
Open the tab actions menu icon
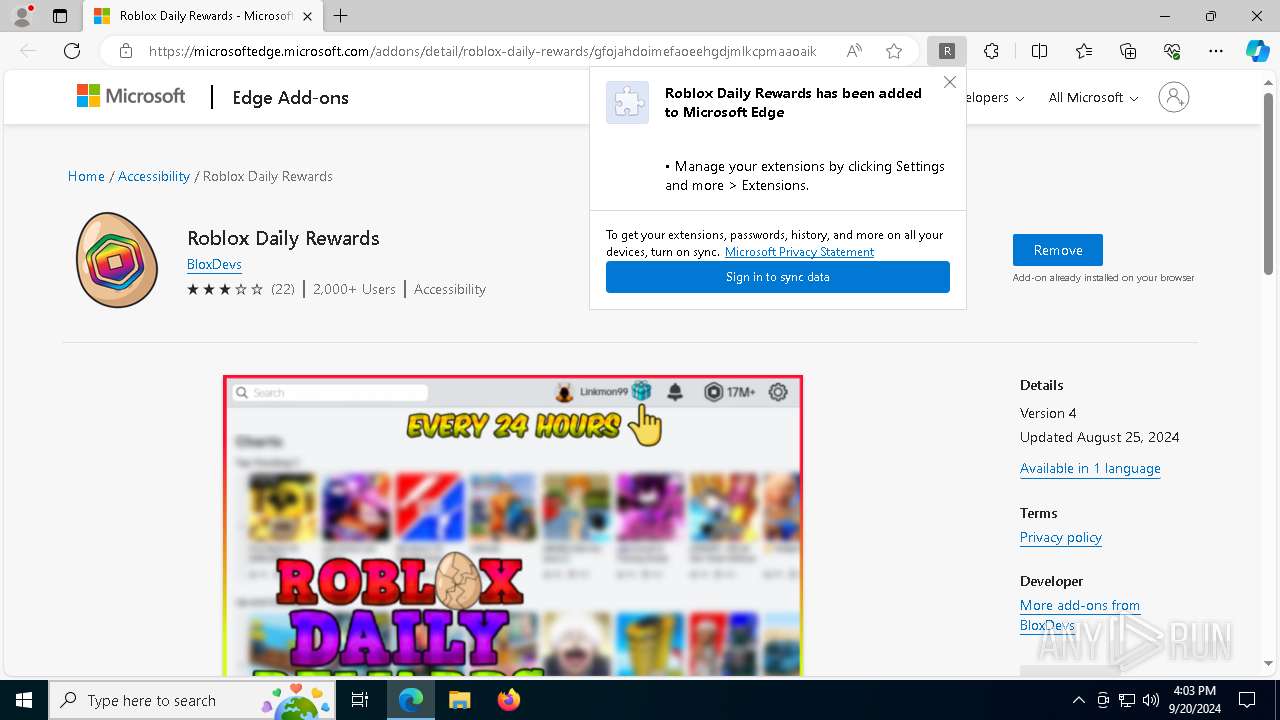click(x=60, y=16)
